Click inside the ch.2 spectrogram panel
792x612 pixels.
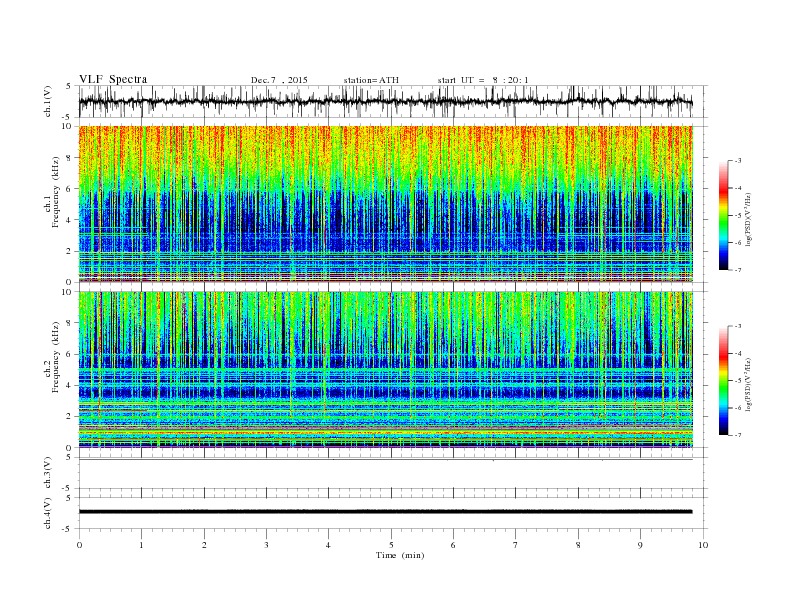click(x=385, y=370)
